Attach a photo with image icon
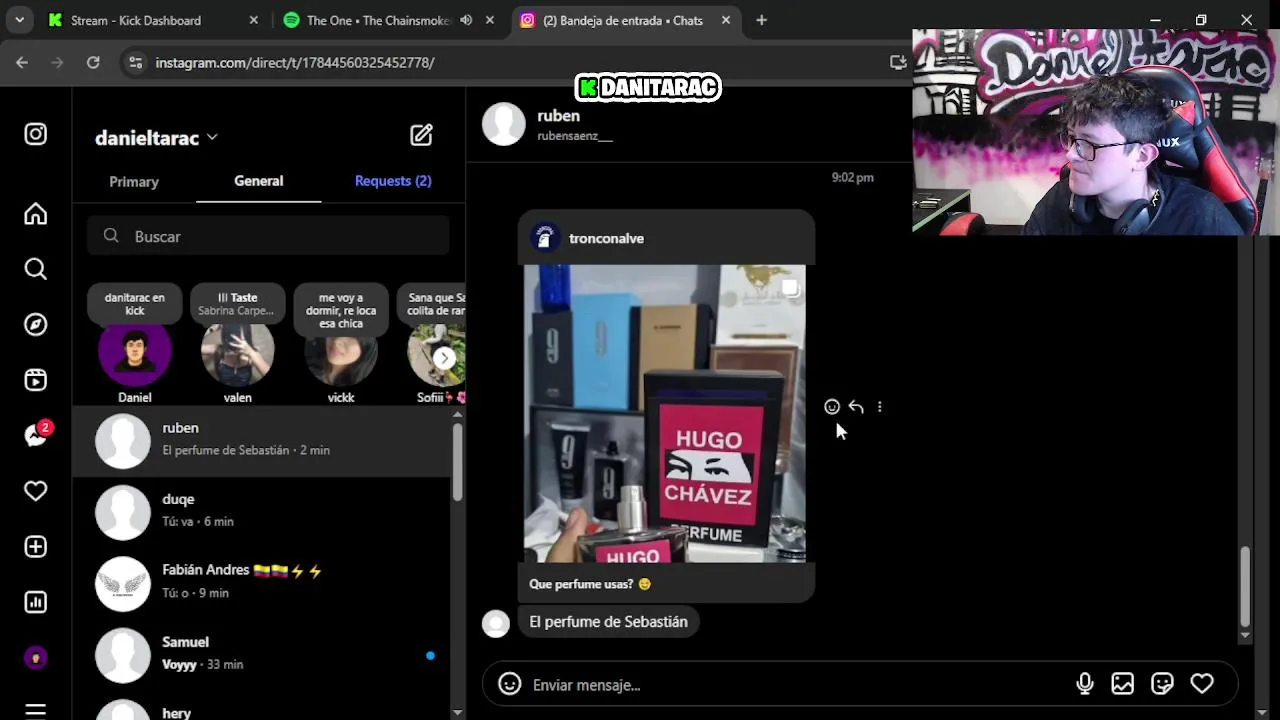This screenshot has width=1280, height=720. (1123, 684)
